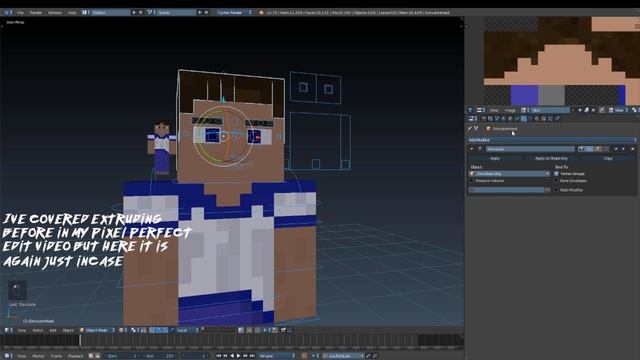This screenshot has width=640, height=360.
Task: Open the Modifiers properties tab
Action: [524, 118]
